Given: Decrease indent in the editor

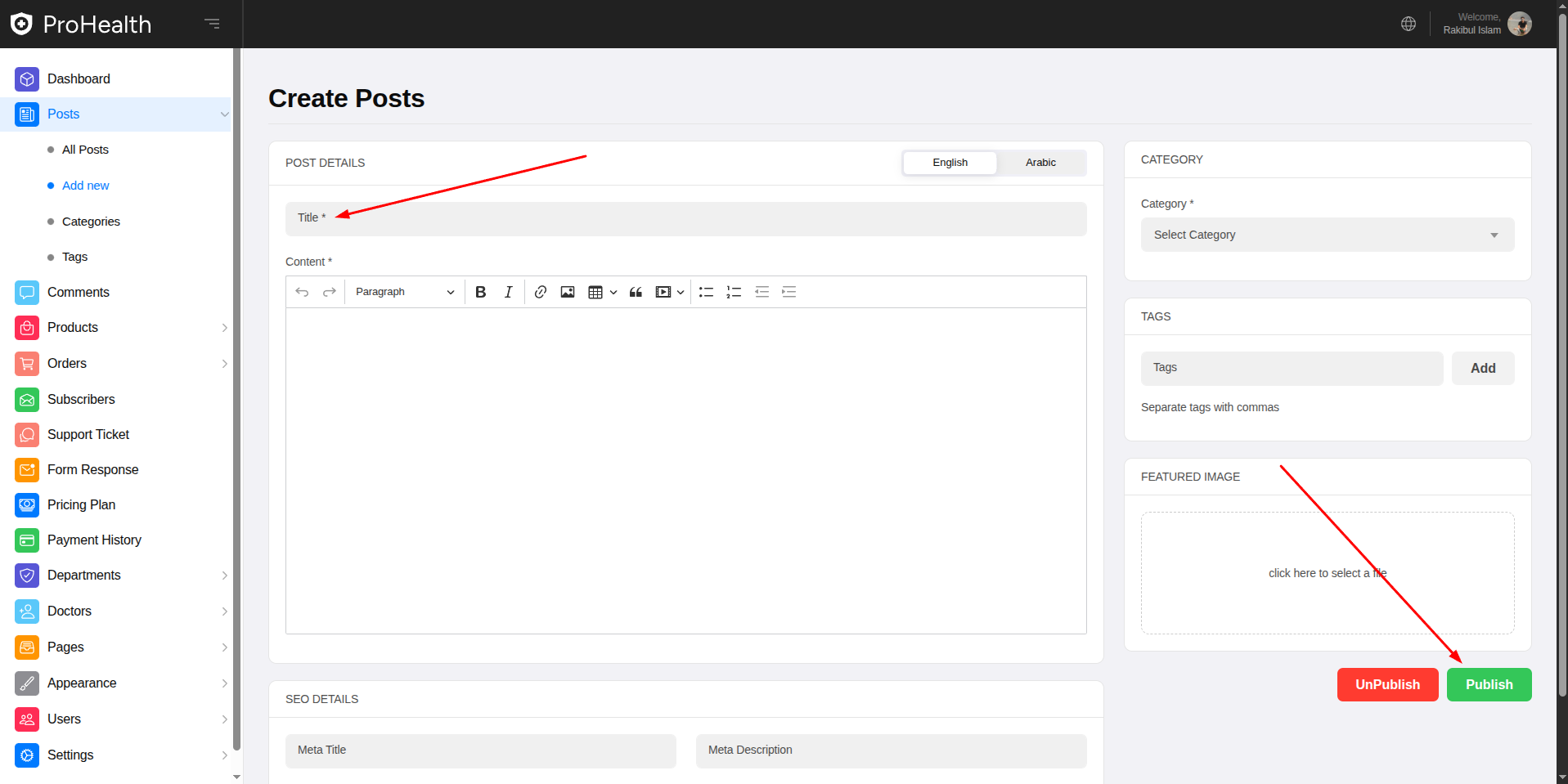Looking at the screenshot, I should [x=762, y=292].
